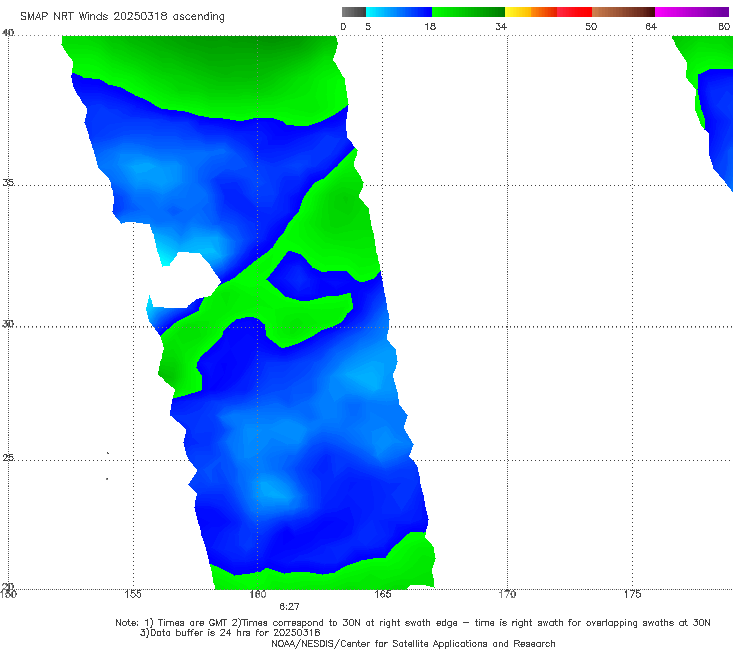This screenshot has width=740, height=650.
Task: Click the color bar label '18'
Action: click(x=430, y=26)
